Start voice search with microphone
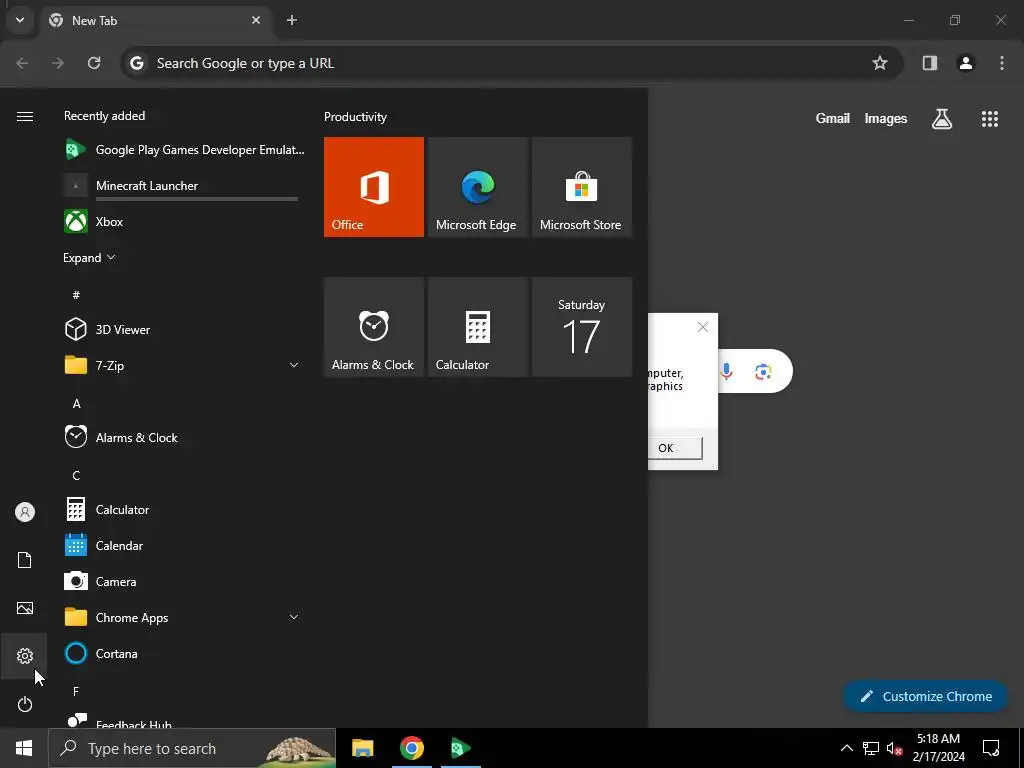The image size is (1024, 768). (726, 372)
